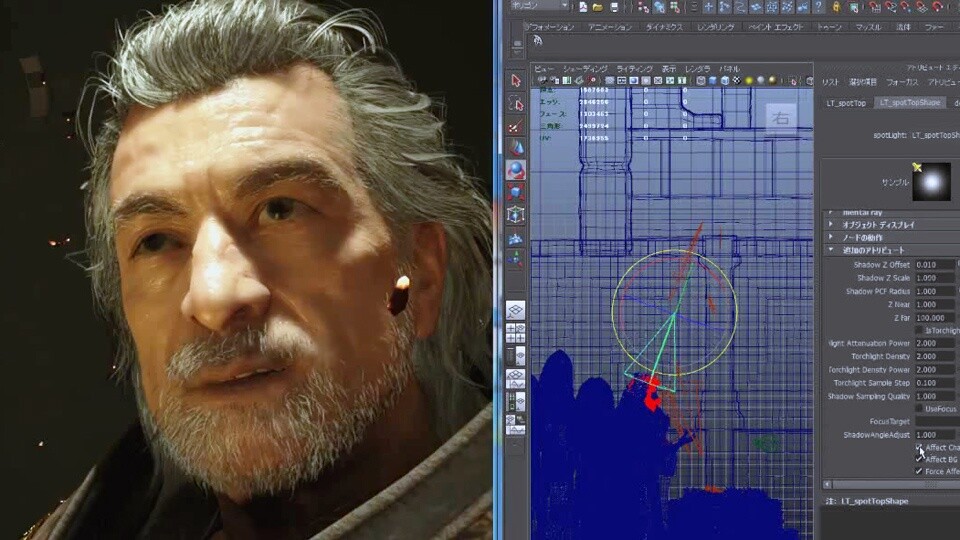Open the folder icon to open scene
Screen dimensions: 960x540
tap(598, 7)
